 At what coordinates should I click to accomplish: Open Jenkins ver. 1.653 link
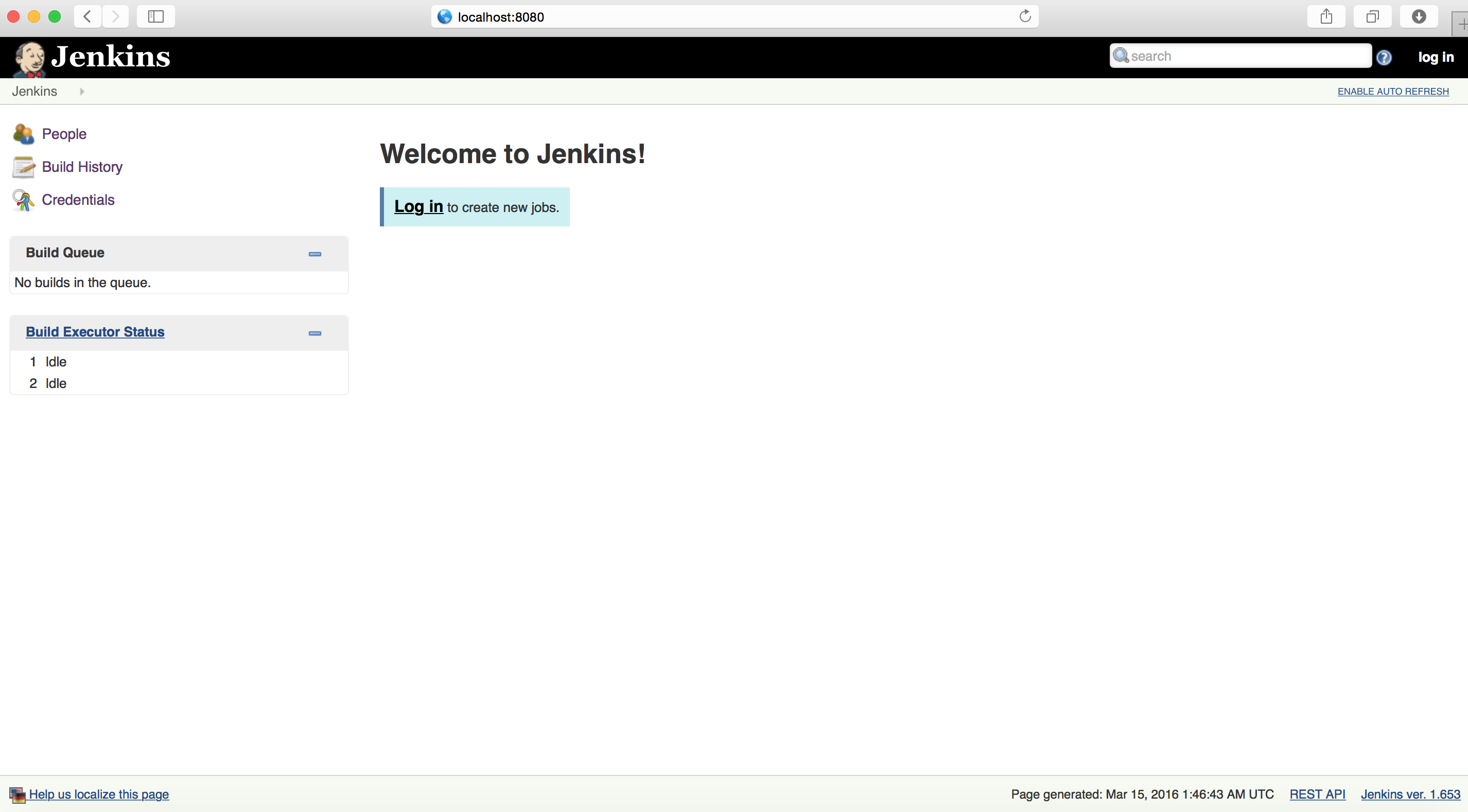click(1410, 794)
